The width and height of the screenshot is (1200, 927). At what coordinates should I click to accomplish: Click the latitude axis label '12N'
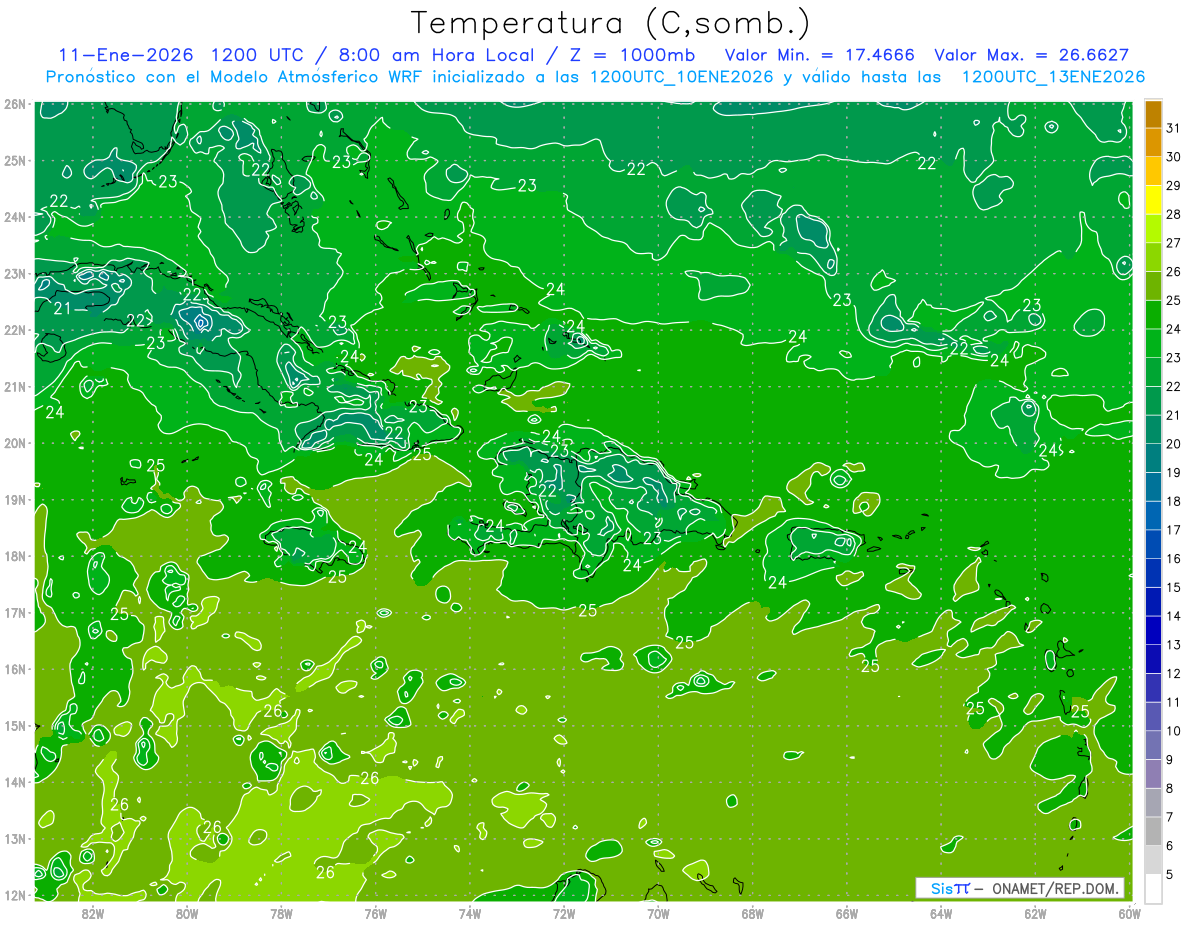pos(13,895)
